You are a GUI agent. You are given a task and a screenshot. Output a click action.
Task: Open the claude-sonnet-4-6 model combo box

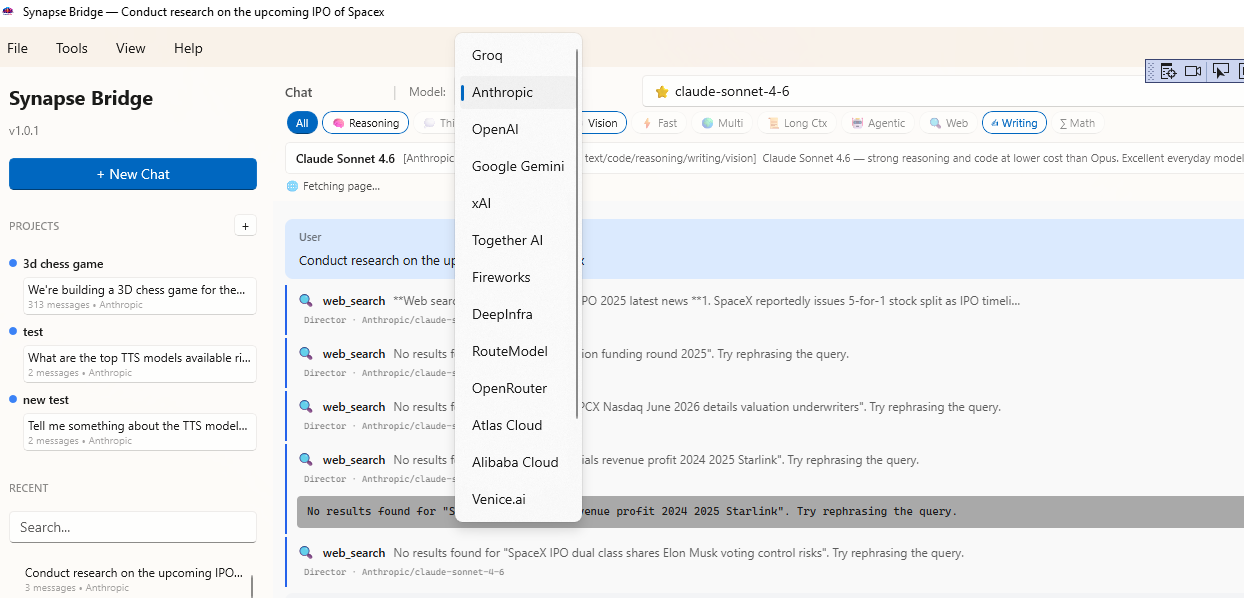click(x=943, y=91)
